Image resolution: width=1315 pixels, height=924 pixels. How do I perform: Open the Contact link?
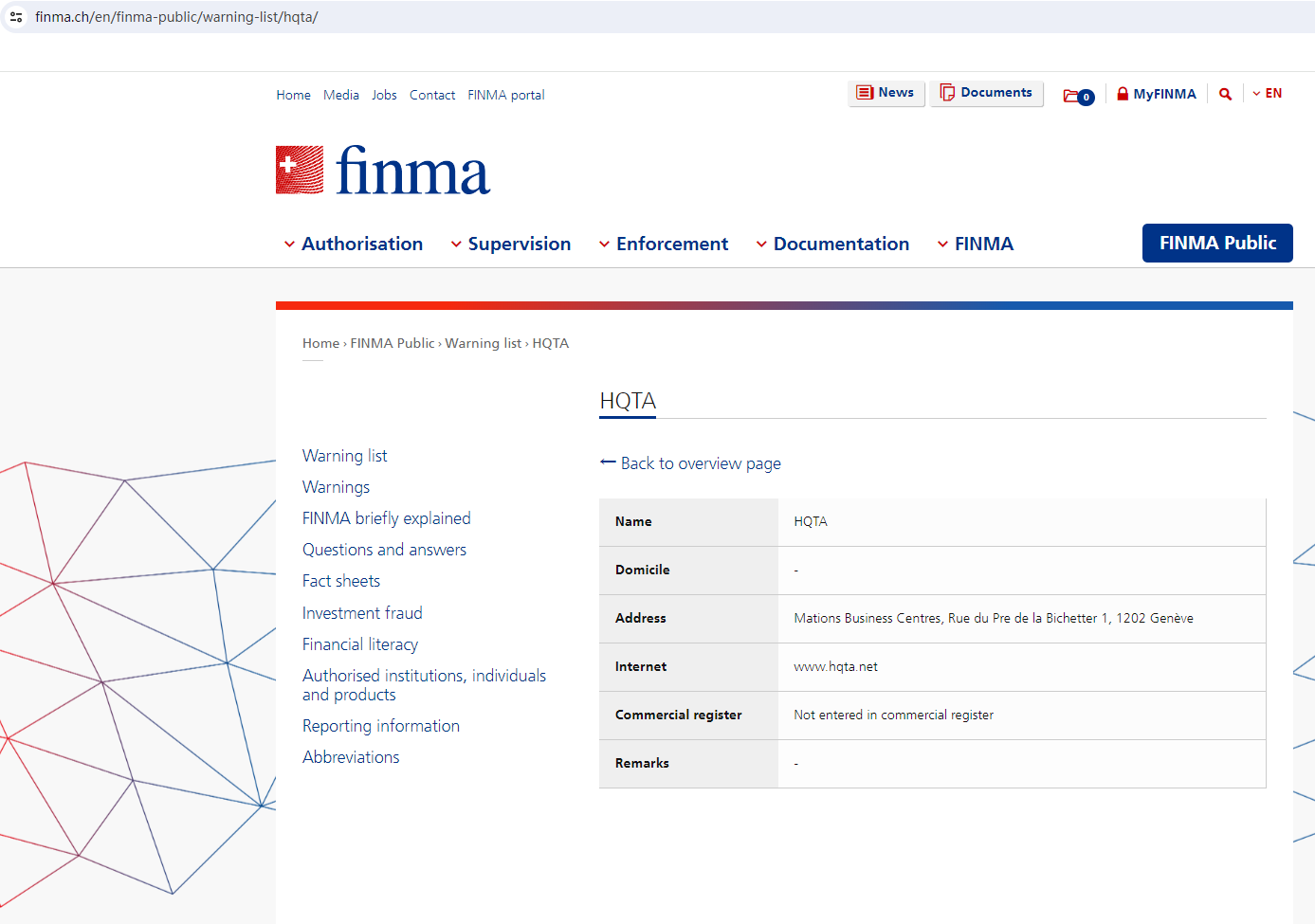[432, 95]
